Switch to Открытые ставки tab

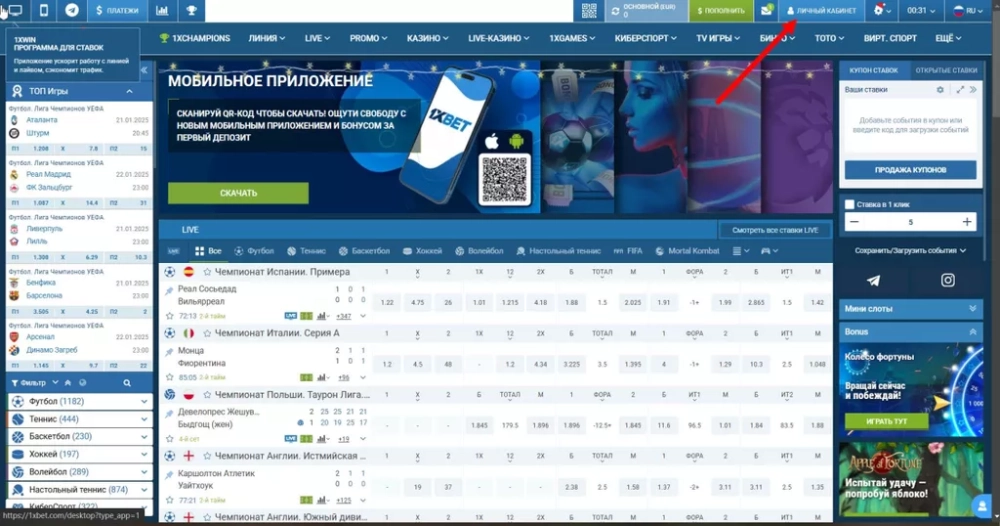click(x=946, y=70)
